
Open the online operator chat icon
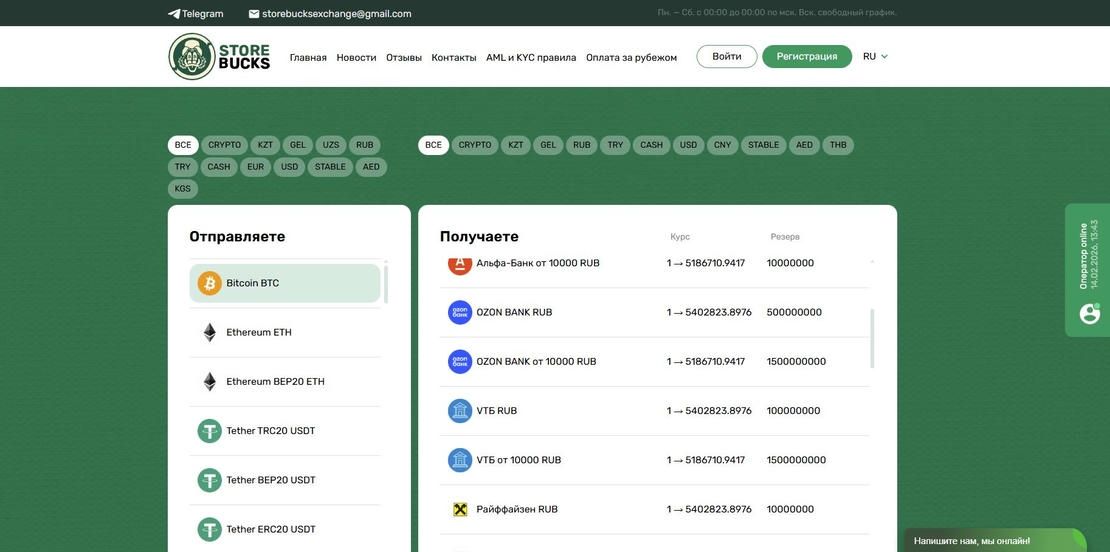1090,314
